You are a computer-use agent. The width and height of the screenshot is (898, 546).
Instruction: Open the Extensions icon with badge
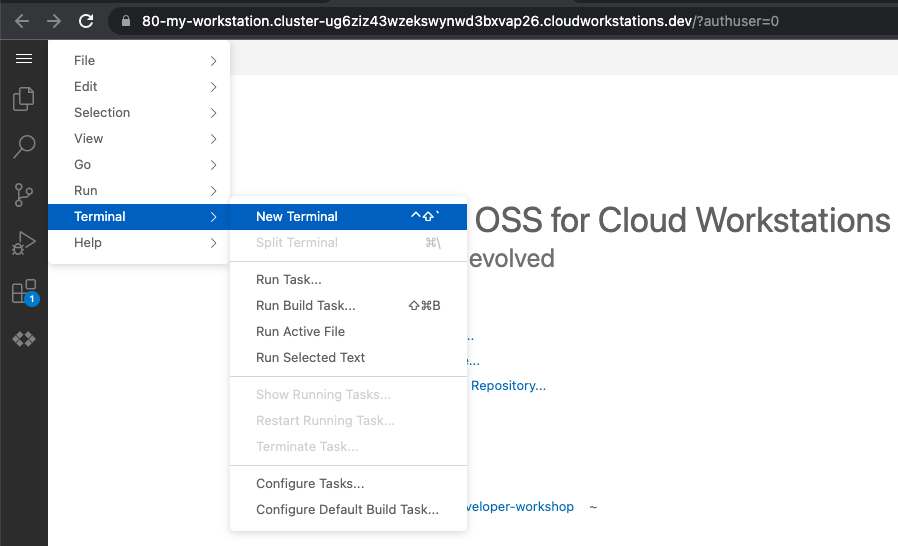point(24,292)
